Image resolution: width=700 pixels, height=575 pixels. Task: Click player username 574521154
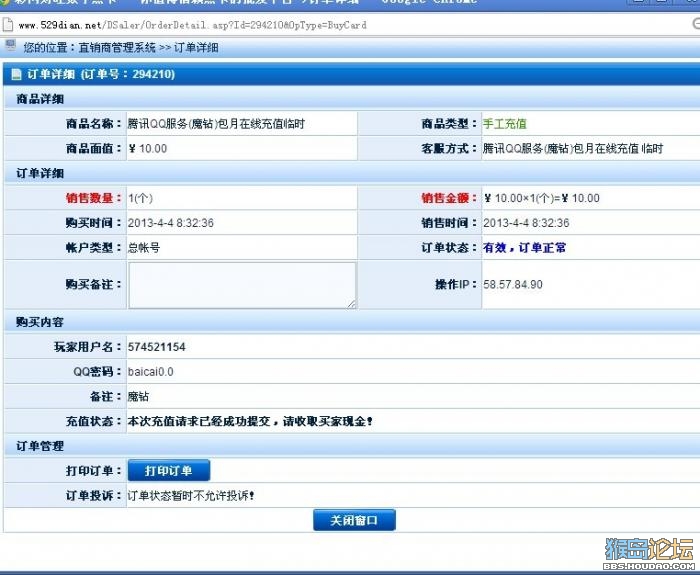tap(157, 347)
